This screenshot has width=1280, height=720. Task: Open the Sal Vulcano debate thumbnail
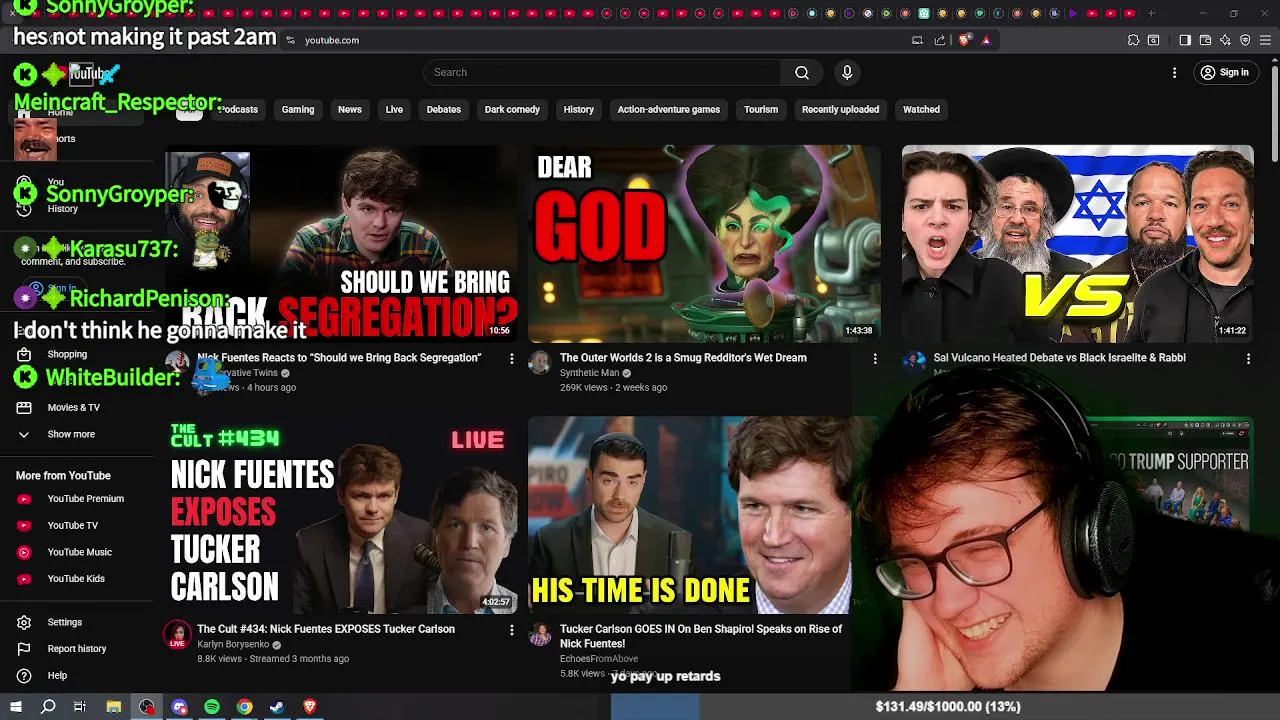[x=1077, y=244]
